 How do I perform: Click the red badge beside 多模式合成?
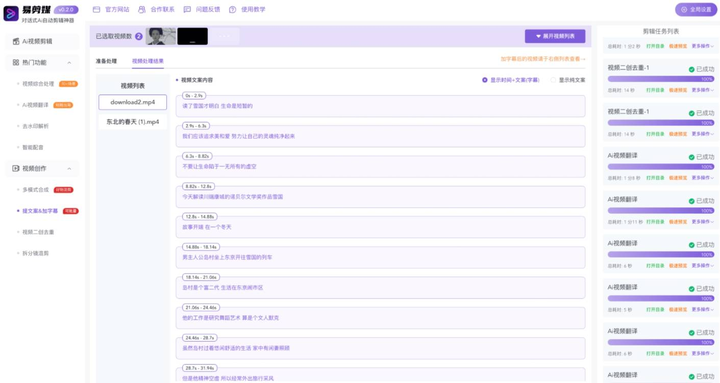[x=63, y=190]
